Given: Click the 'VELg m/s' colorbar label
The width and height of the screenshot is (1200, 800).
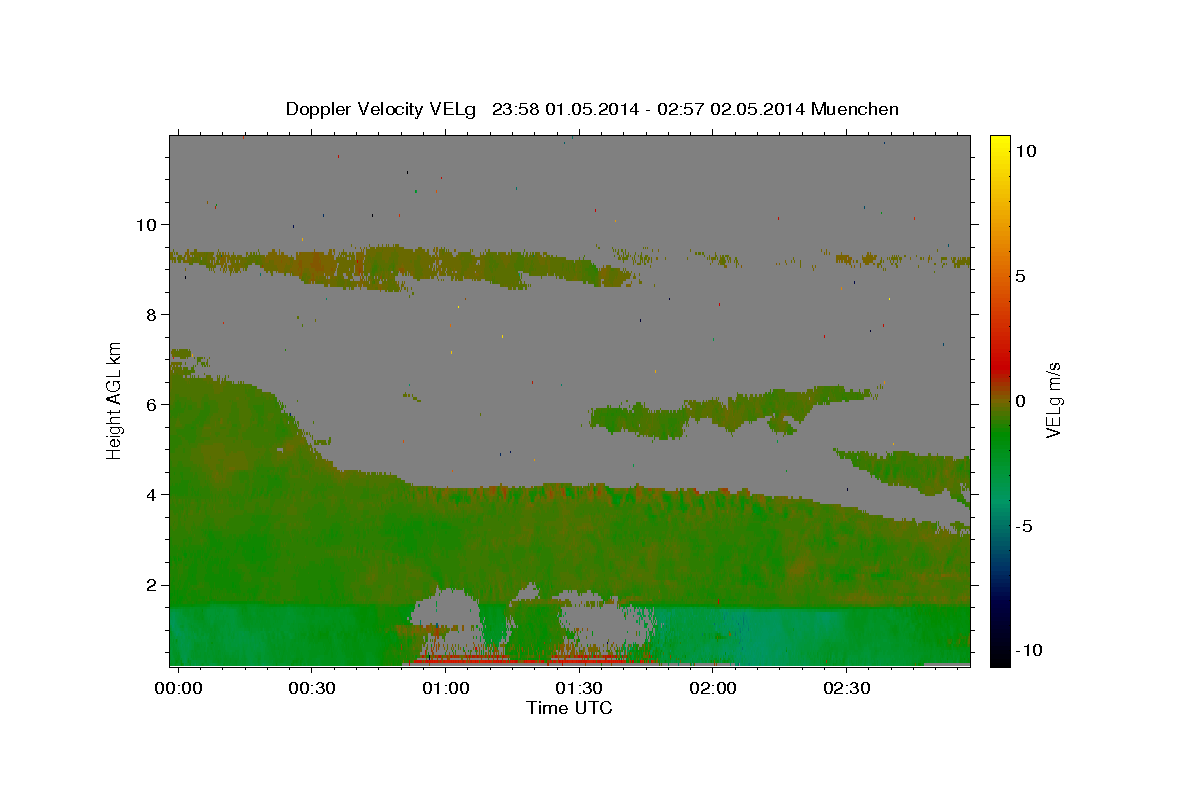Looking at the screenshot, I should coord(1052,401).
